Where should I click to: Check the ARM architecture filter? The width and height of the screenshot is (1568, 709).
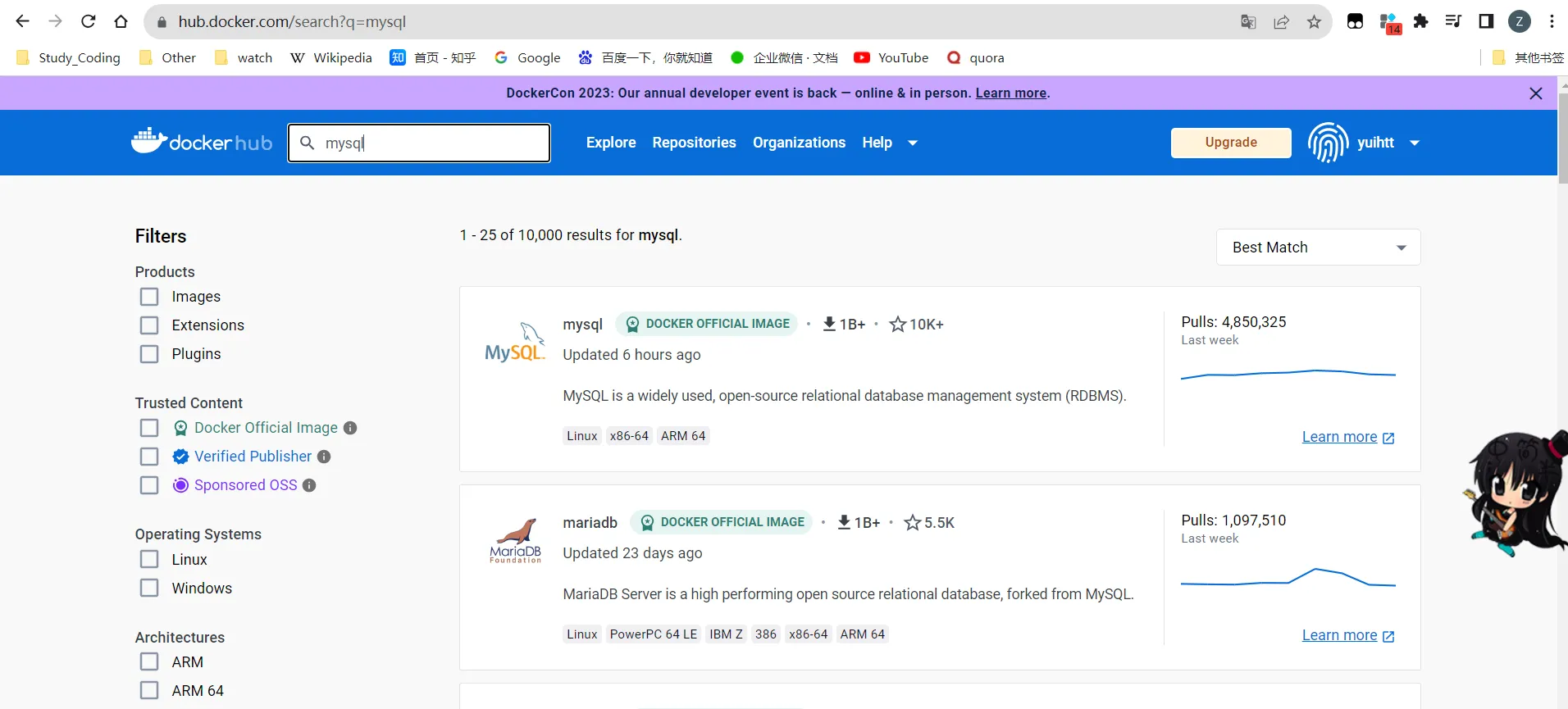tap(149, 661)
